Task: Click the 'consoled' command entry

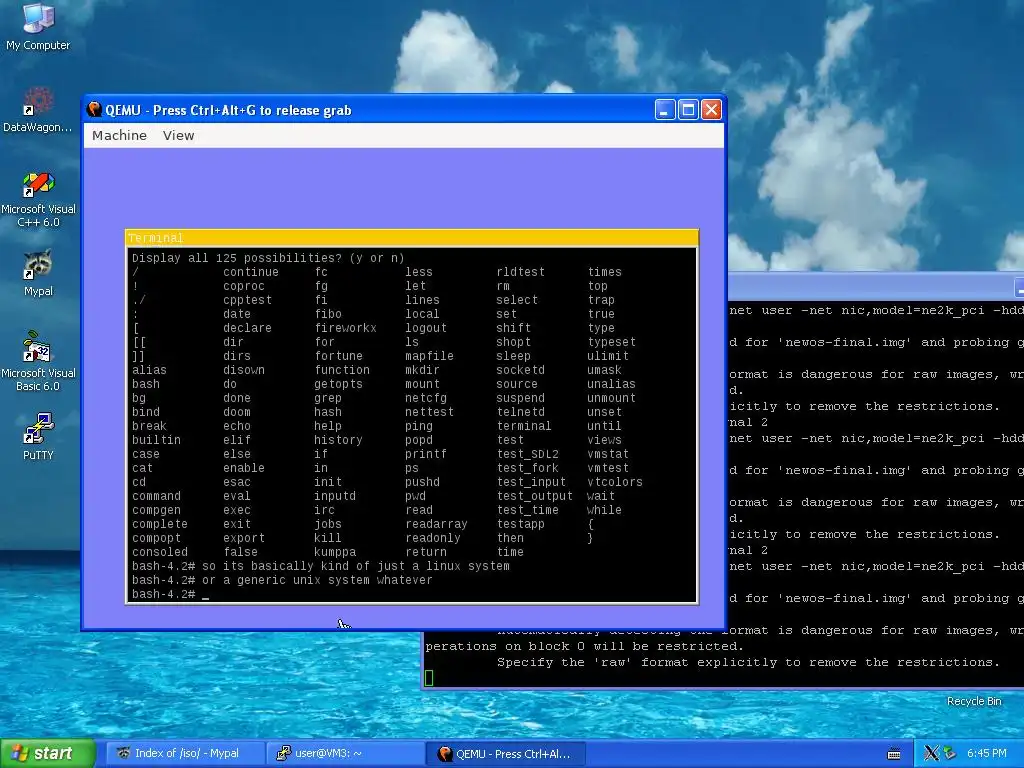Action: [159, 552]
